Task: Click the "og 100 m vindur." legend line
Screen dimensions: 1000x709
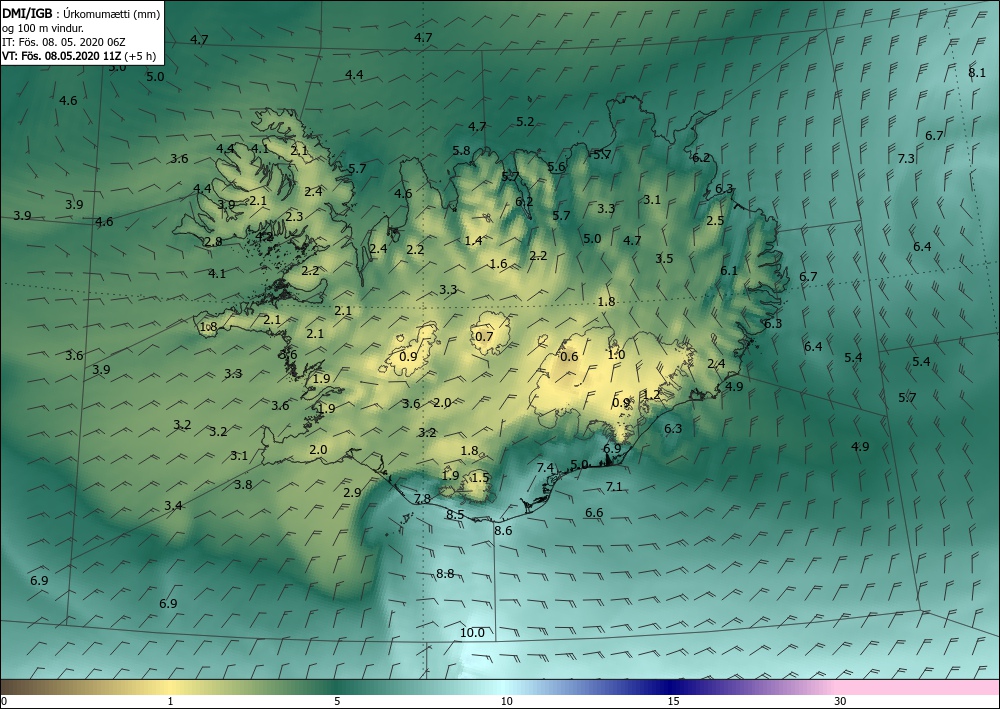Action: pos(43,27)
